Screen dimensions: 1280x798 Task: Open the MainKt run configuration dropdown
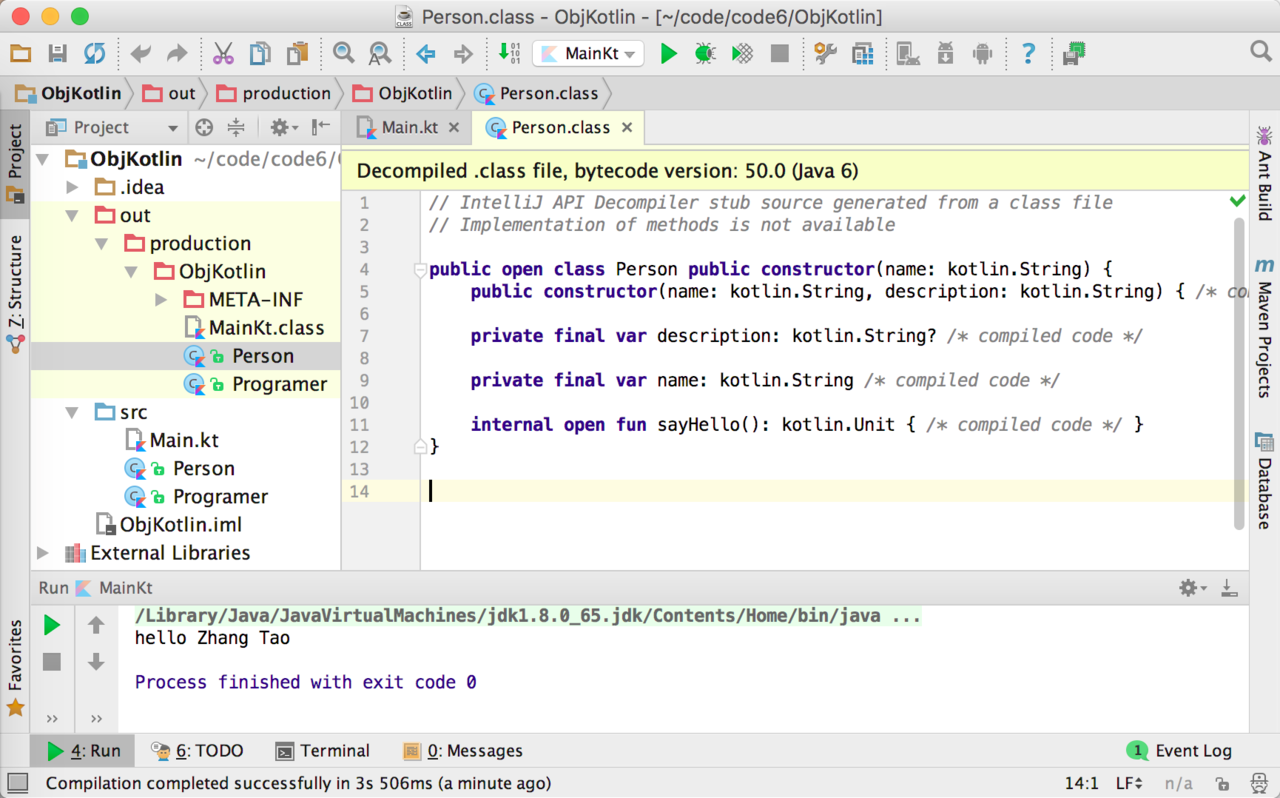pyautogui.click(x=588, y=54)
